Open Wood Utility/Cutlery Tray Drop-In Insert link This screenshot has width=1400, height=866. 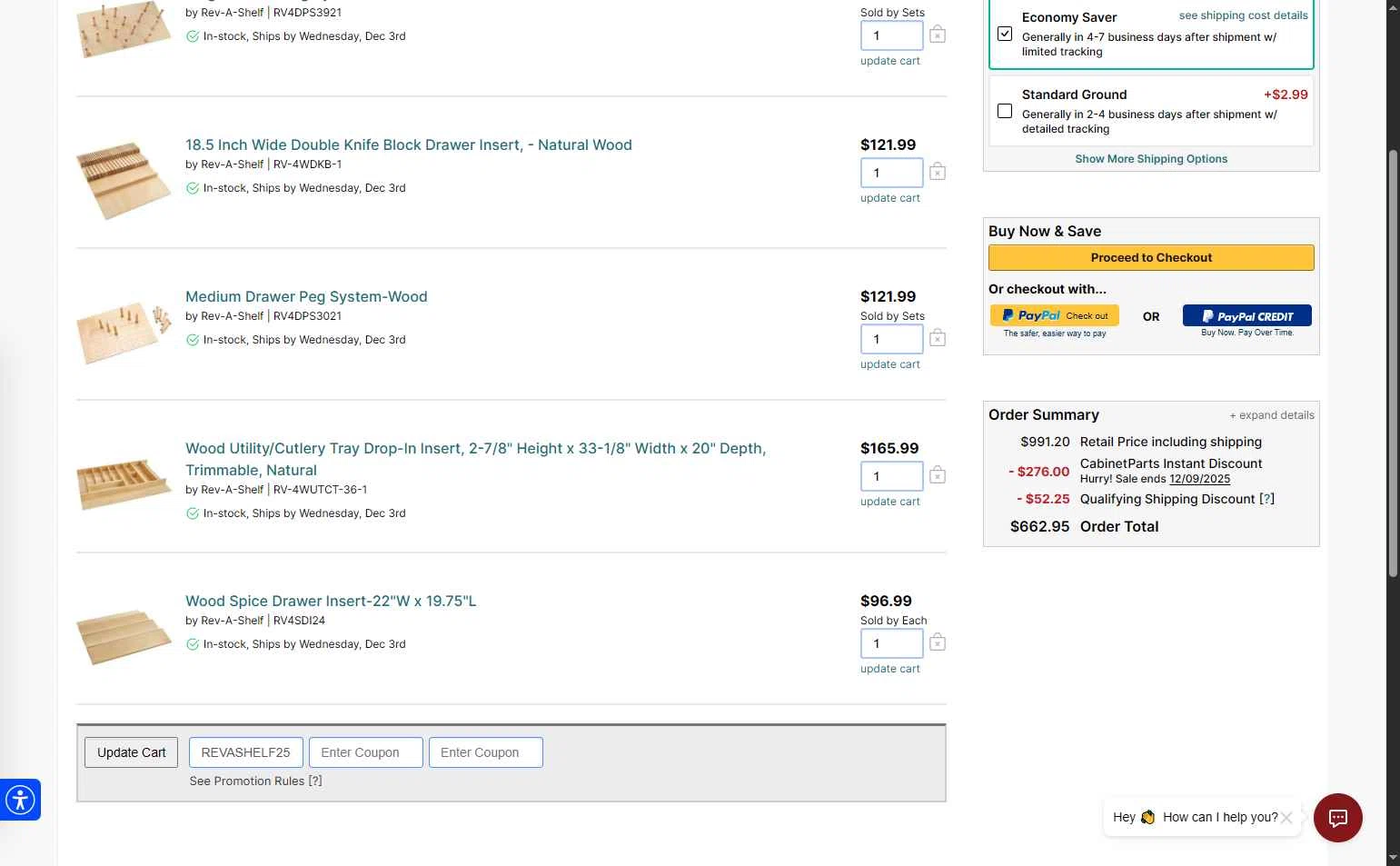(475, 459)
